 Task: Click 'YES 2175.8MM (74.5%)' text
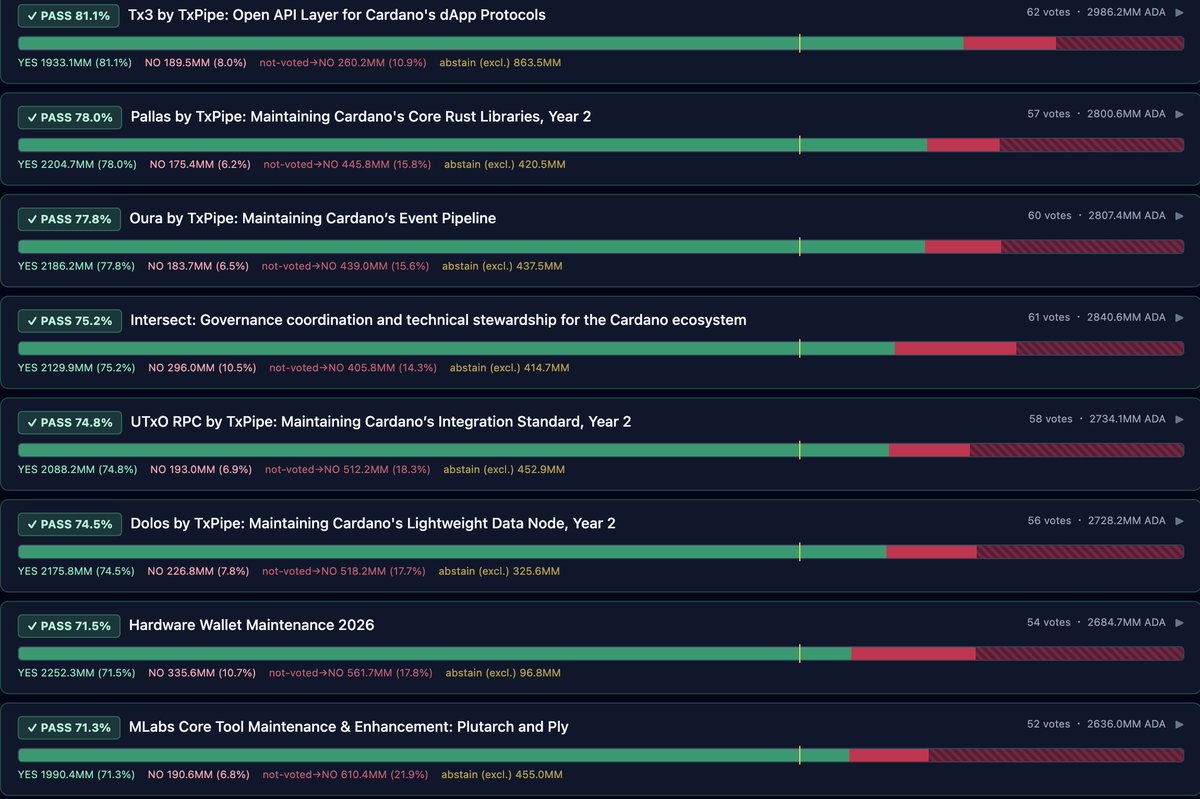(x=76, y=571)
